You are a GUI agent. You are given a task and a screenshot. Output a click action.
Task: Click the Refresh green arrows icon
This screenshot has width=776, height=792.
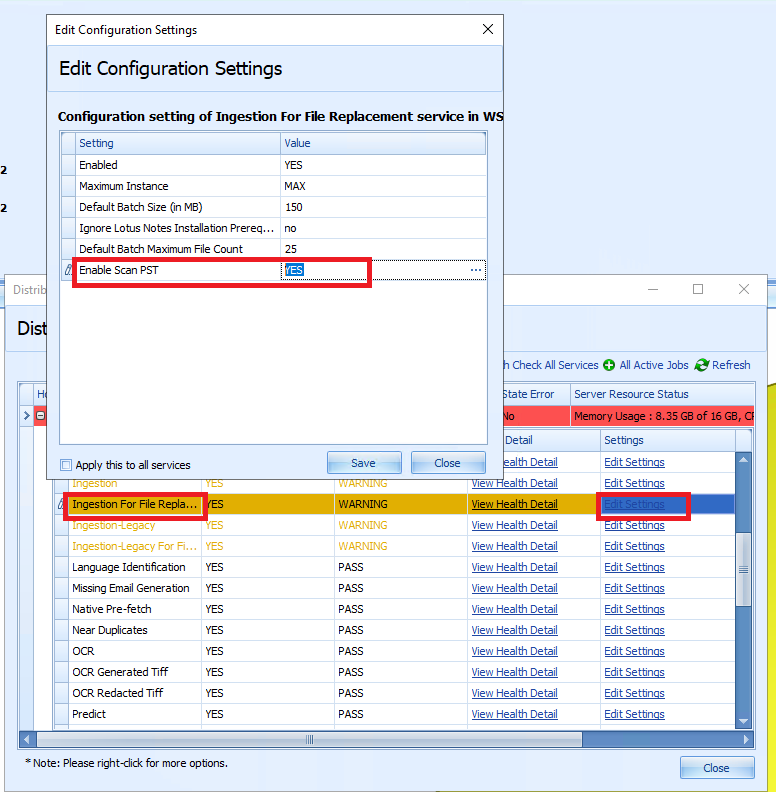click(x=702, y=365)
